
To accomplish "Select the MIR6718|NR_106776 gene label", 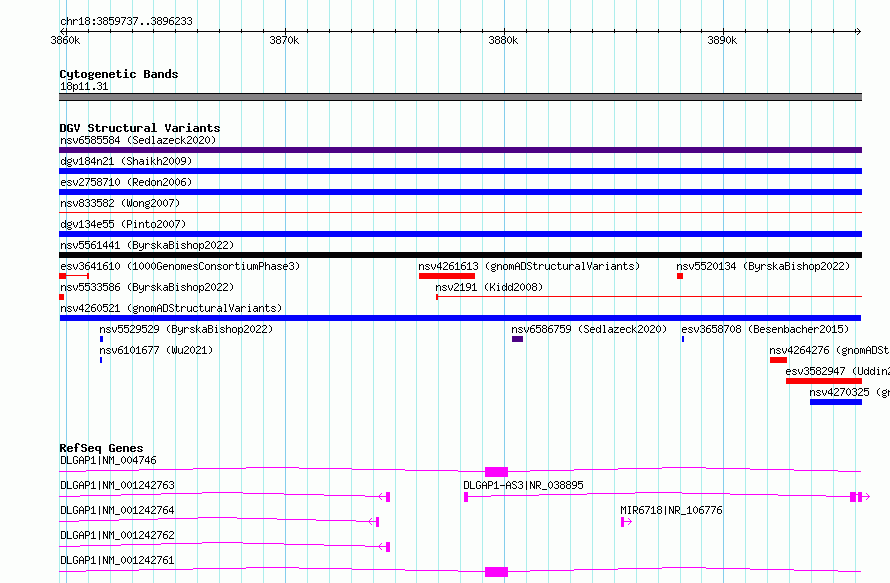I will coord(671,510).
